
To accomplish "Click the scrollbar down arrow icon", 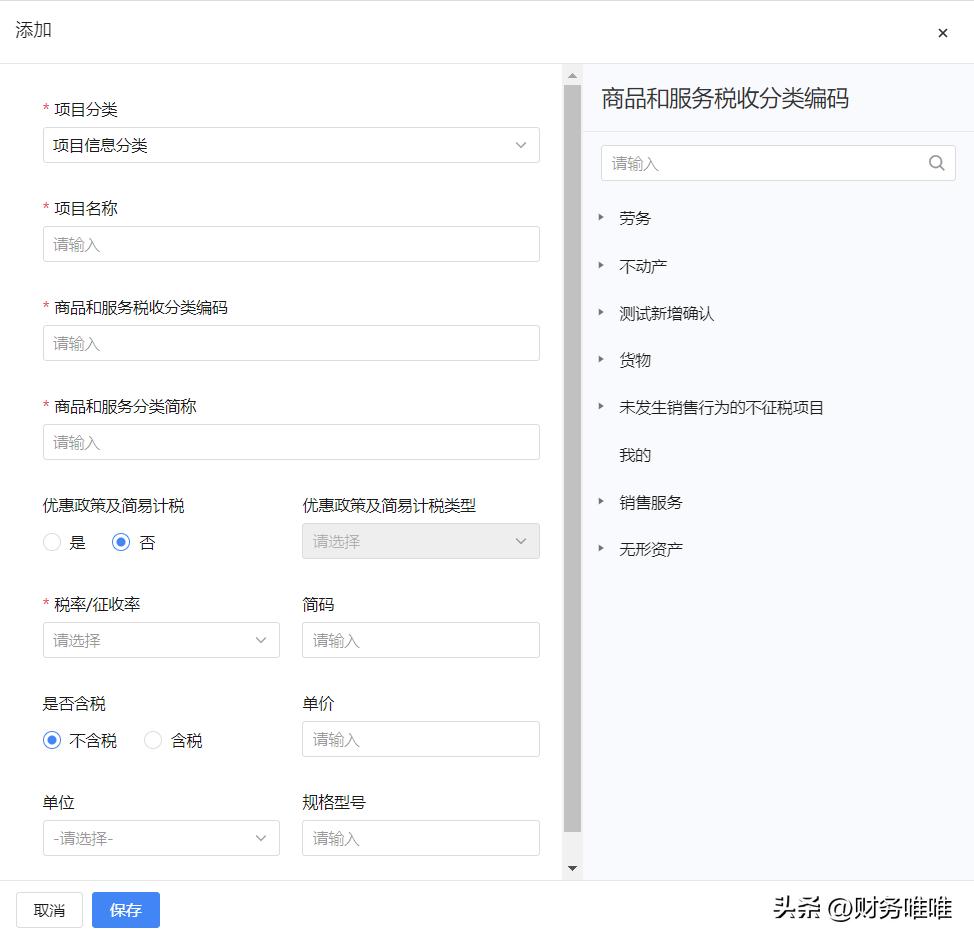I will [x=571, y=866].
